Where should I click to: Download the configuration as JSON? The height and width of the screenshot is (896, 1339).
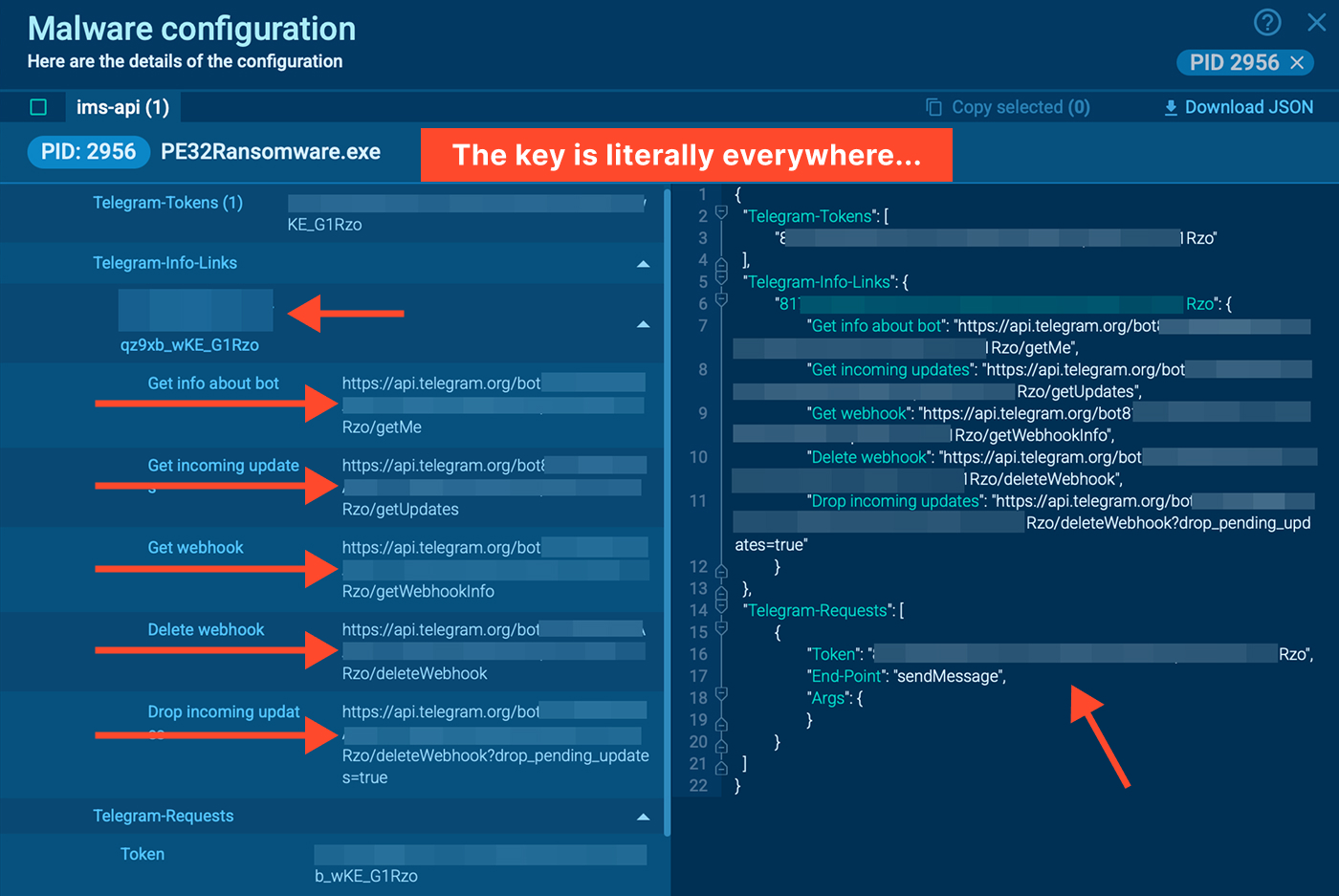tap(1239, 107)
